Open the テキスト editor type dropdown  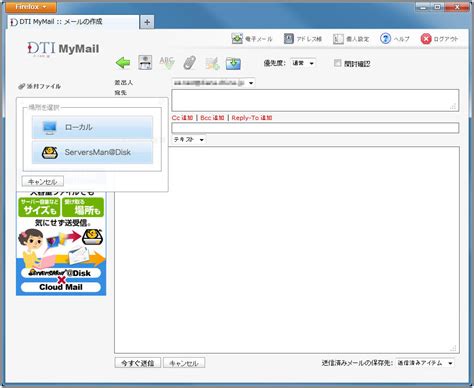[189, 139]
